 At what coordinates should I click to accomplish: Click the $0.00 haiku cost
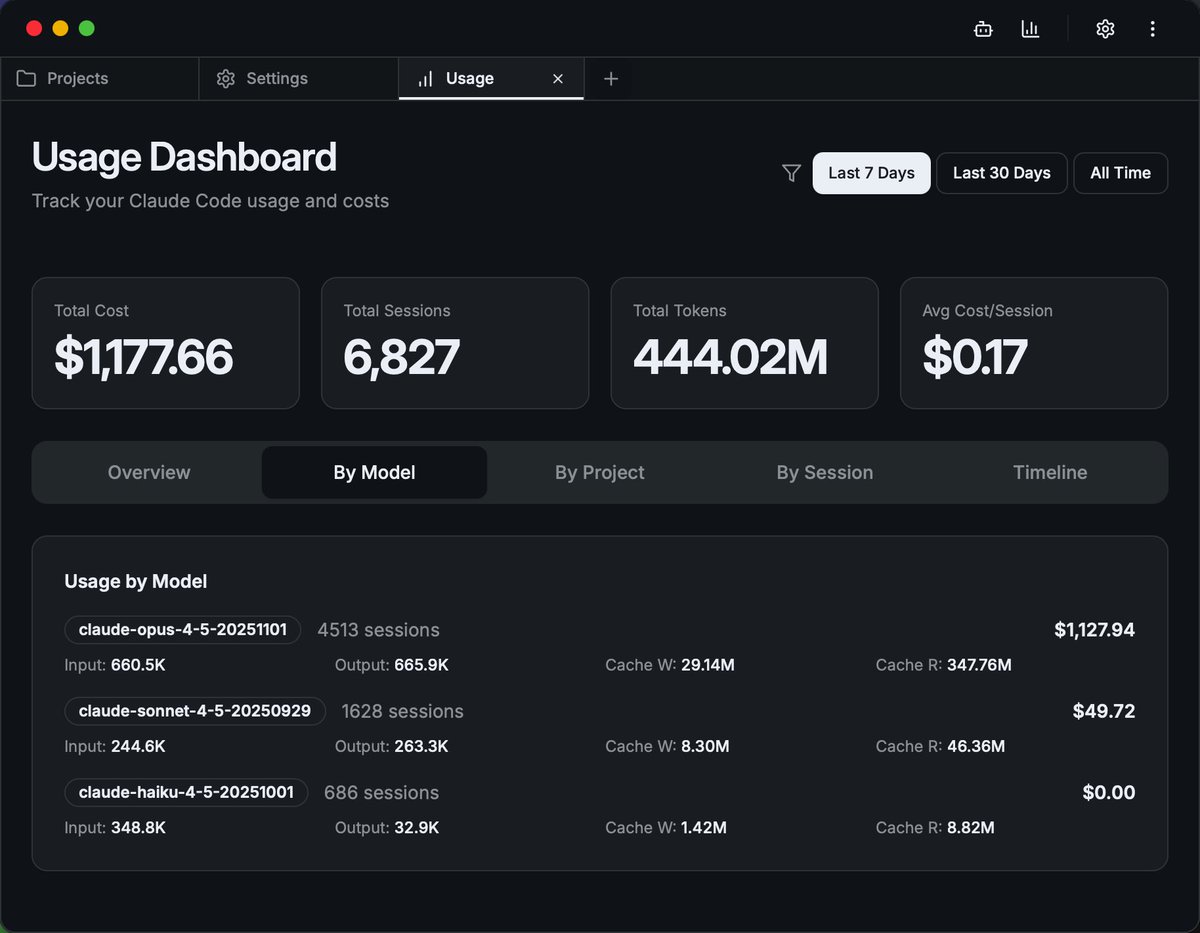pos(1109,792)
